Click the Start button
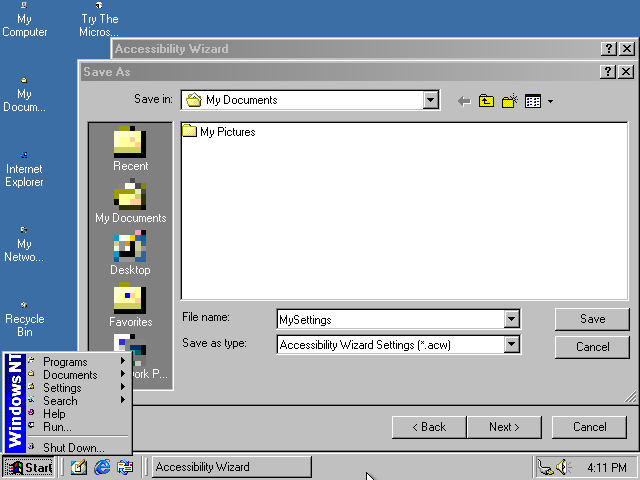 [x=29, y=467]
